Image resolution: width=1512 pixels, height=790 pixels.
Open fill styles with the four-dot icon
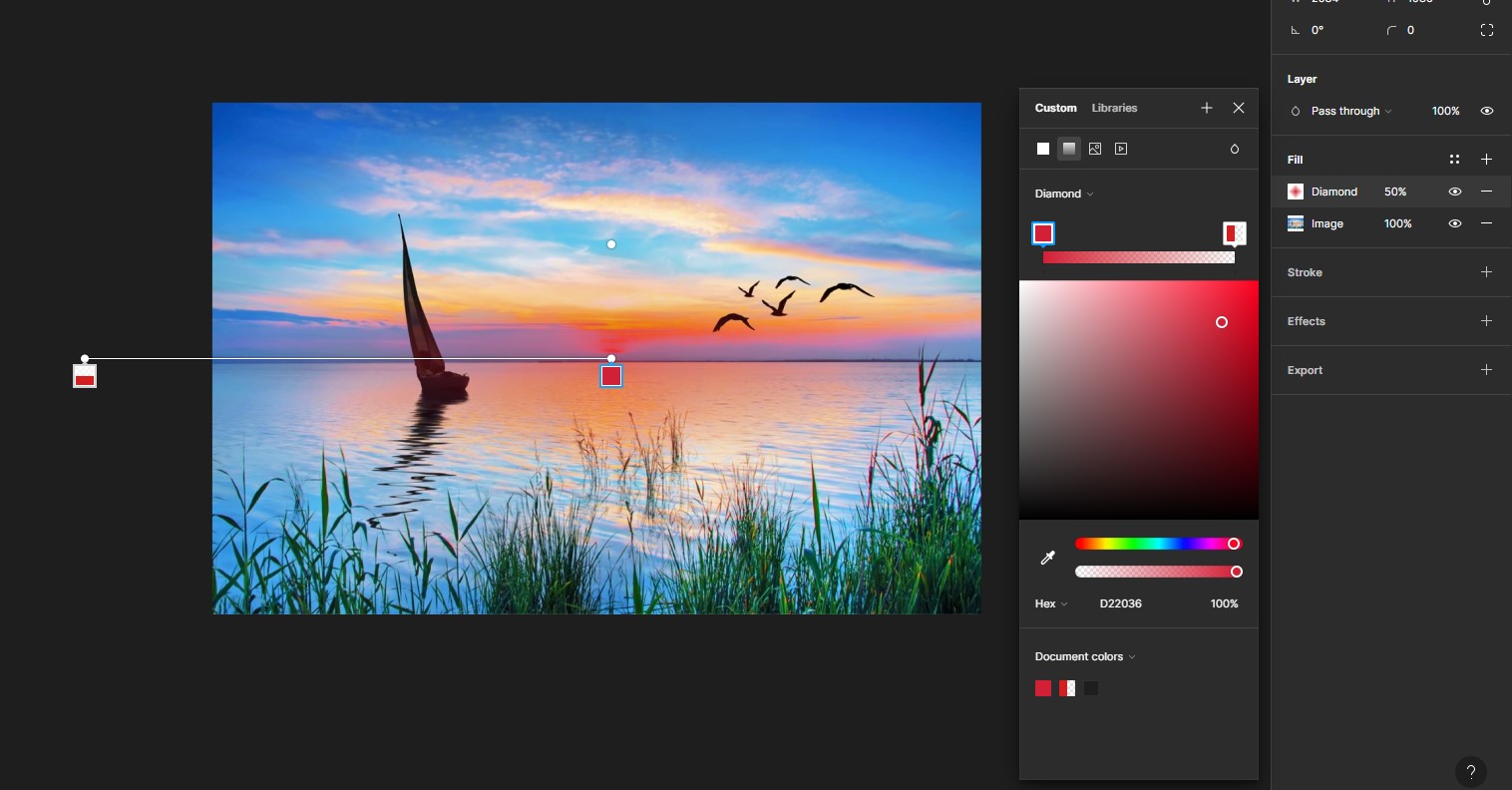[x=1454, y=160]
